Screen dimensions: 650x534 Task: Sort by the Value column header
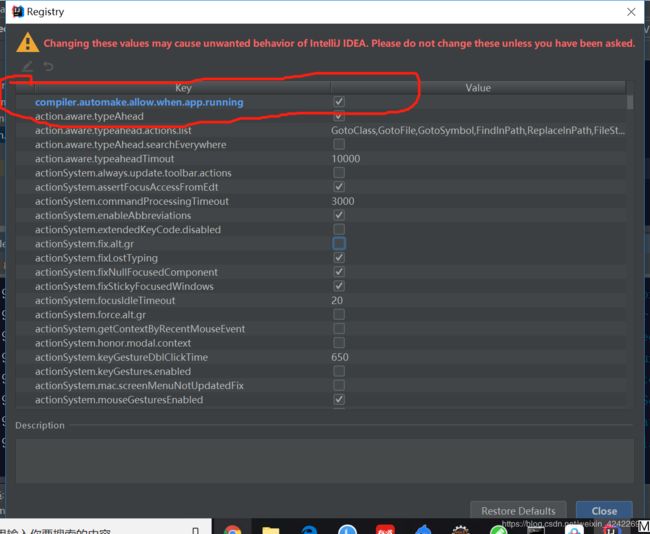click(x=478, y=87)
